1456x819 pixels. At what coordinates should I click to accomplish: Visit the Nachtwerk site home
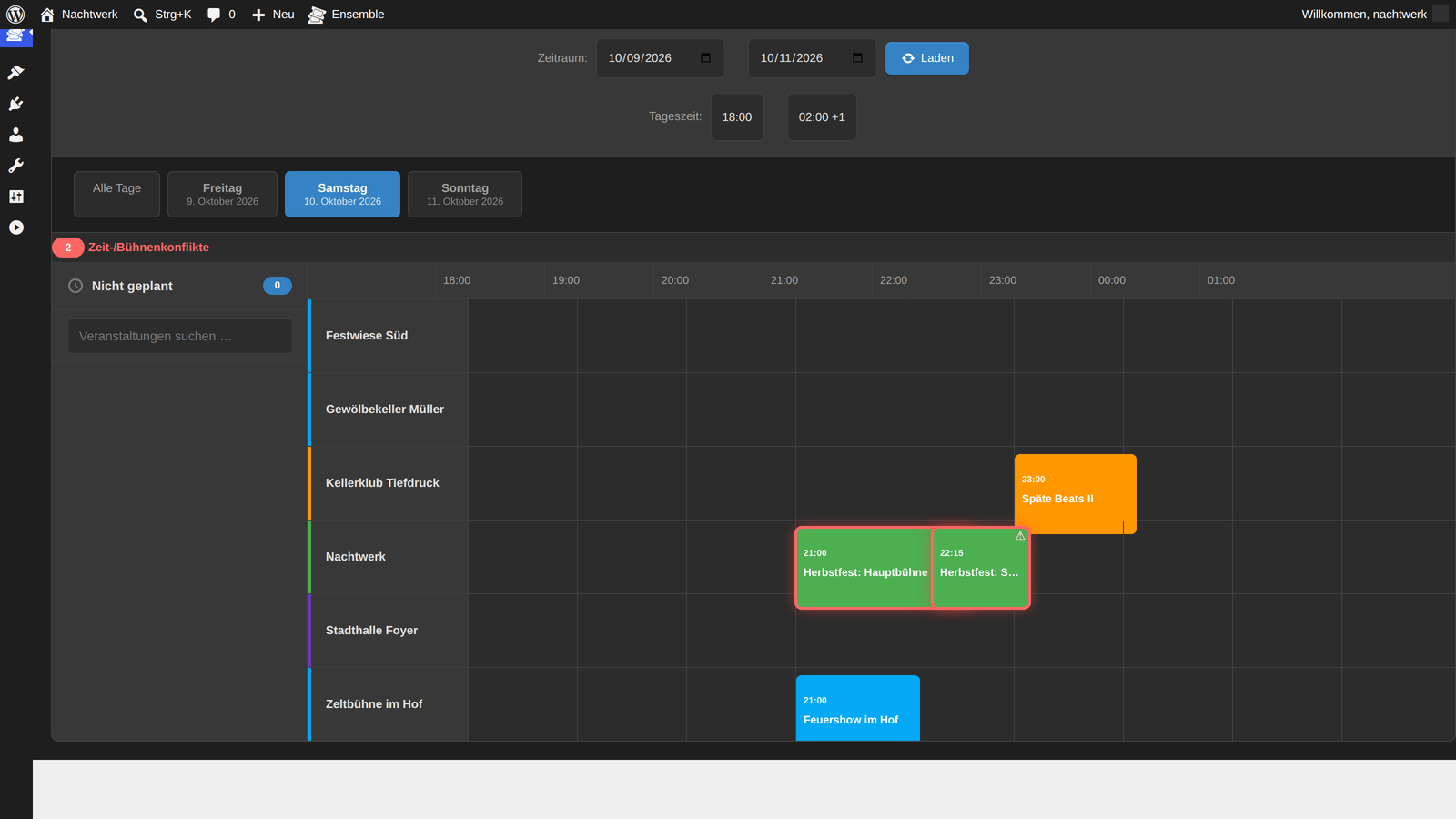79,15
